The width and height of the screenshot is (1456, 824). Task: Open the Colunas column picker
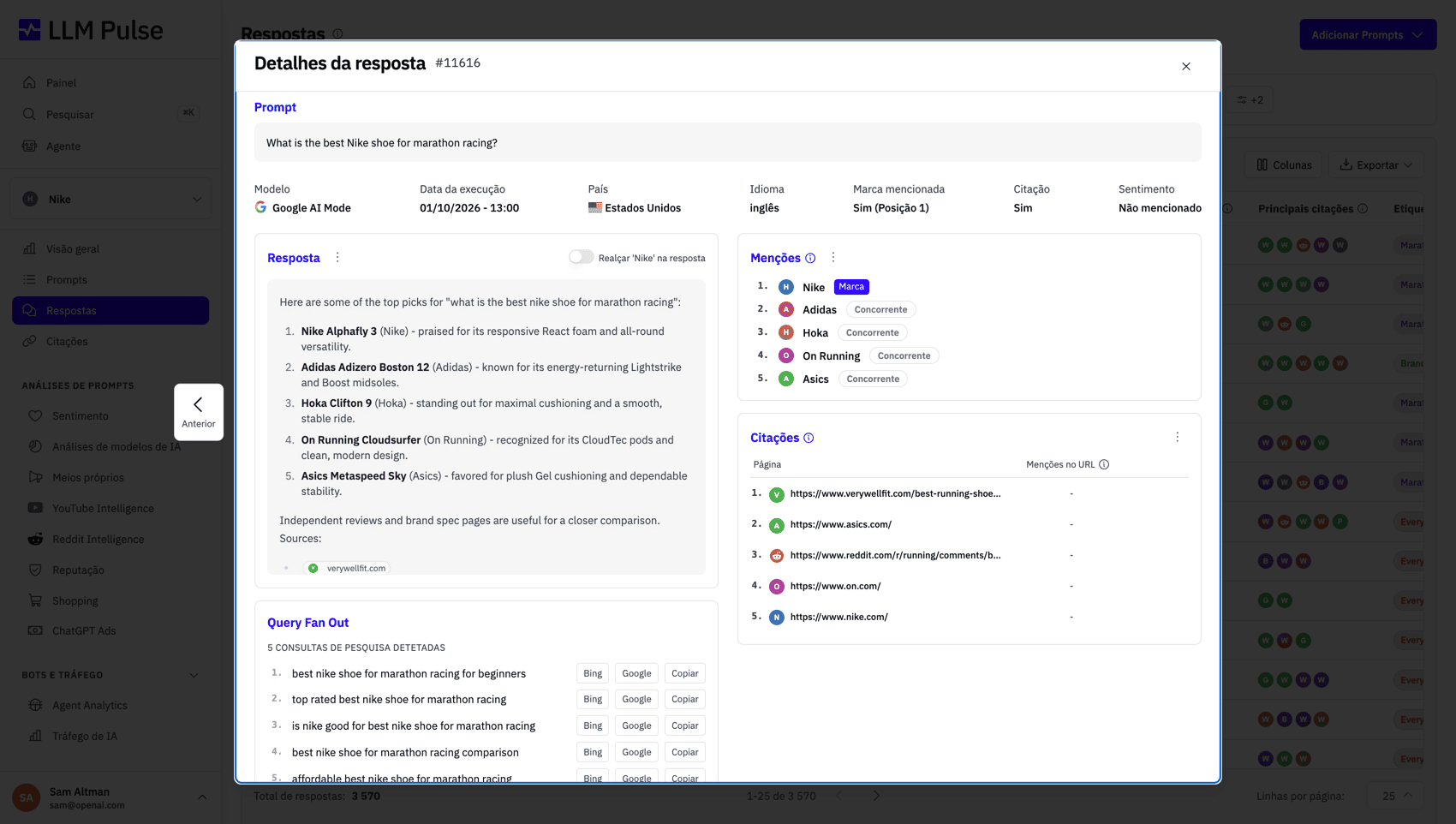[x=1284, y=164]
